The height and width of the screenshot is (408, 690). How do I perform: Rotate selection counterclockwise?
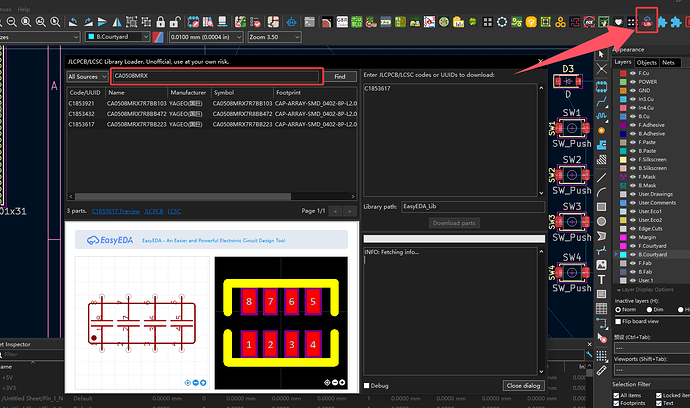tap(73, 22)
